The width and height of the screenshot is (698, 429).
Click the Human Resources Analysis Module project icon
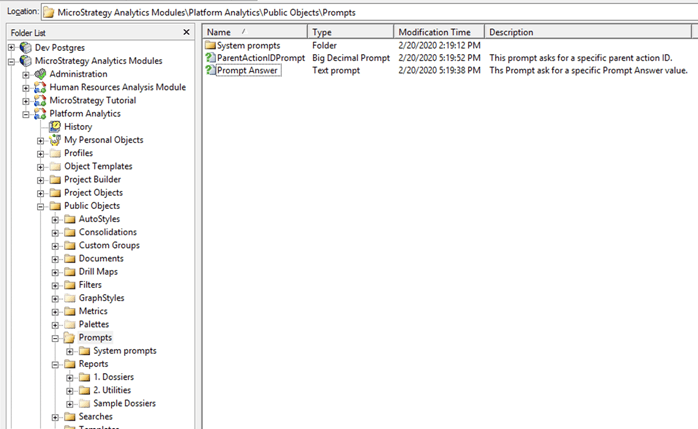pyautogui.click(x=40, y=87)
